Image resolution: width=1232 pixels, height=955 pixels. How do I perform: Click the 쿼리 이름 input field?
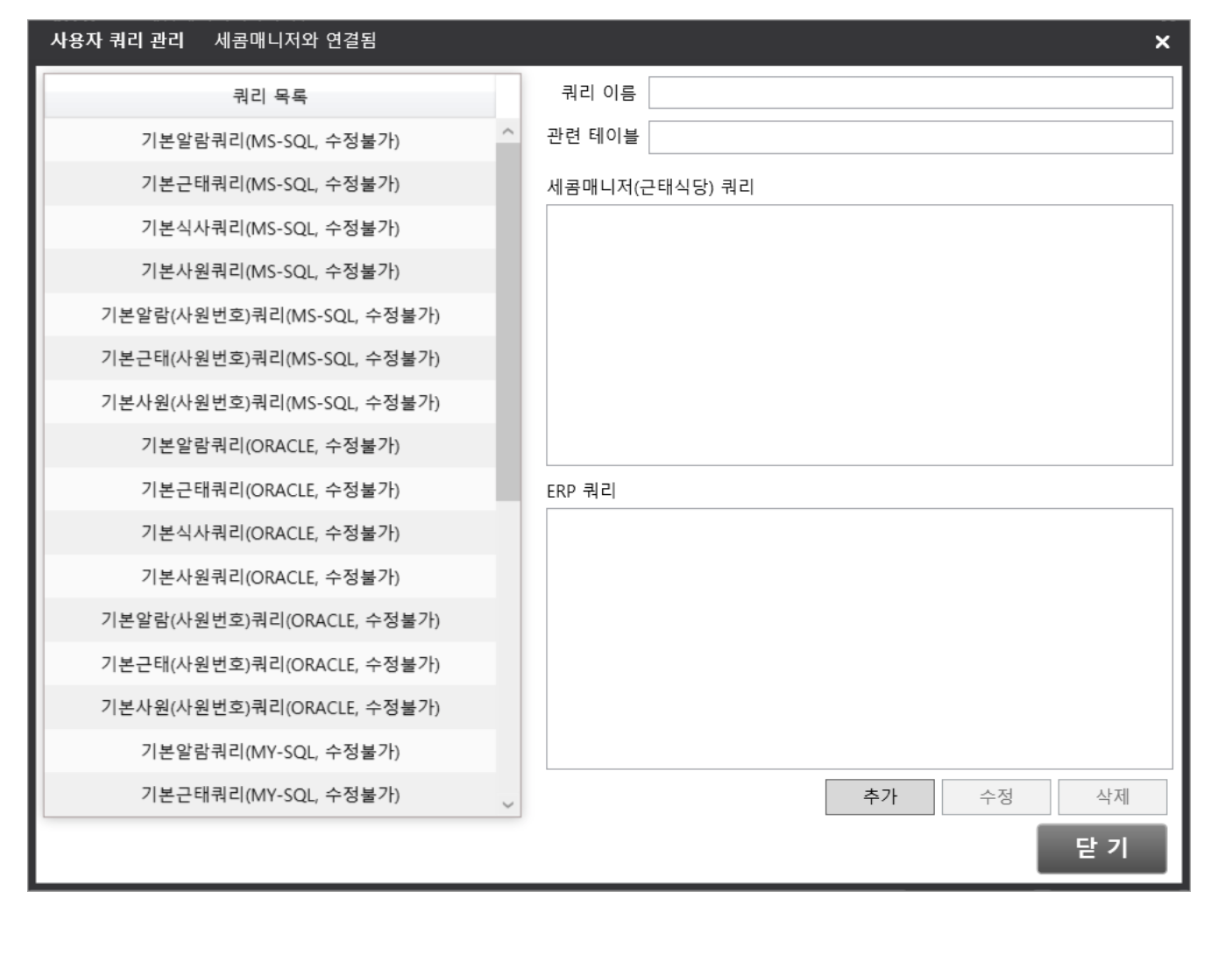point(910,93)
